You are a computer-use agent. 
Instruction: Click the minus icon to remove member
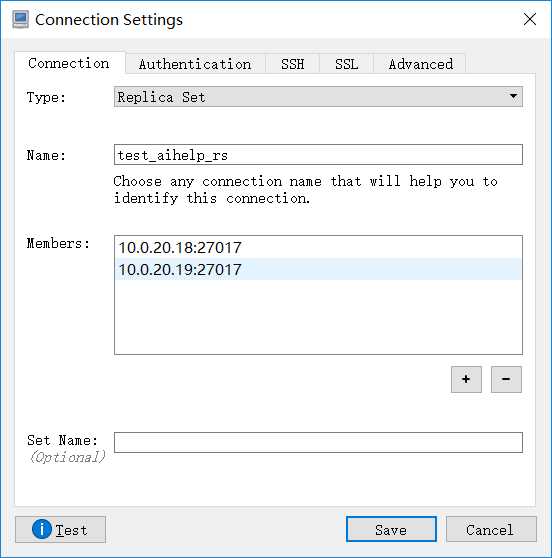tap(506, 379)
